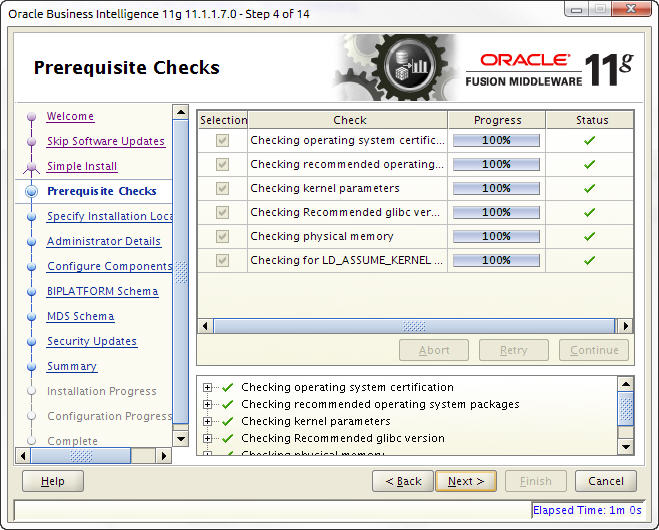The image size is (659, 530).
Task: Click the Help button
Action: pyautogui.click(x=53, y=481)
